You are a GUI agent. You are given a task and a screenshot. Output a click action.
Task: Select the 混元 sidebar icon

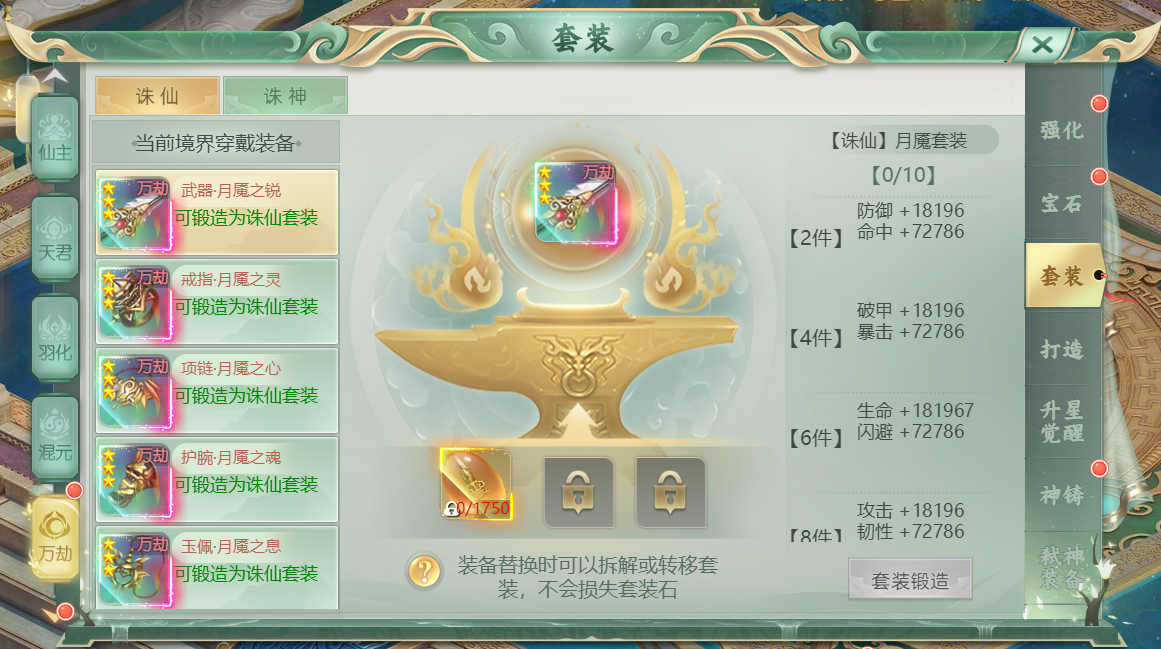click(55, 438)
